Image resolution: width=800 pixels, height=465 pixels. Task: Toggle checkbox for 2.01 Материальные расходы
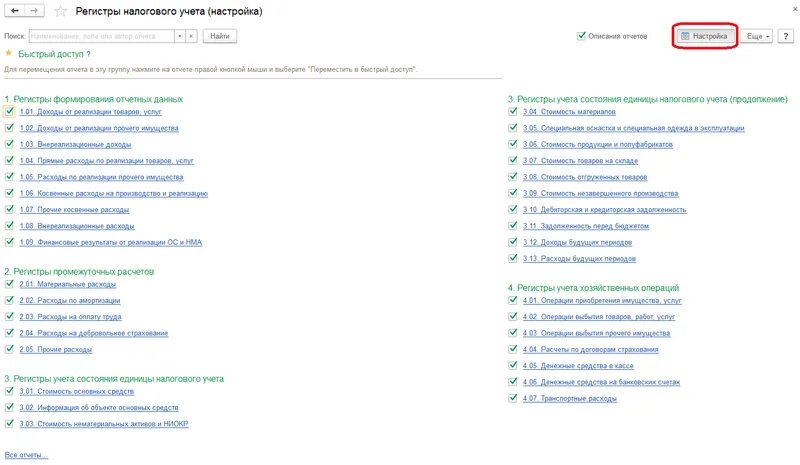pos(9,284)
